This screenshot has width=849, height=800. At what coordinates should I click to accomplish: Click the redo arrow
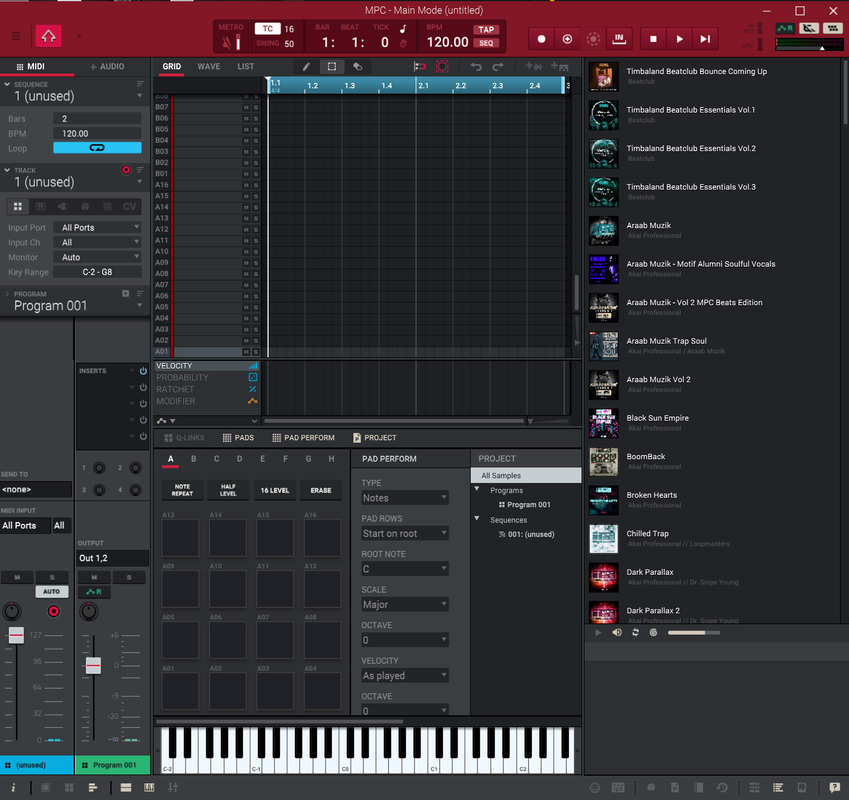coord(498,67)
